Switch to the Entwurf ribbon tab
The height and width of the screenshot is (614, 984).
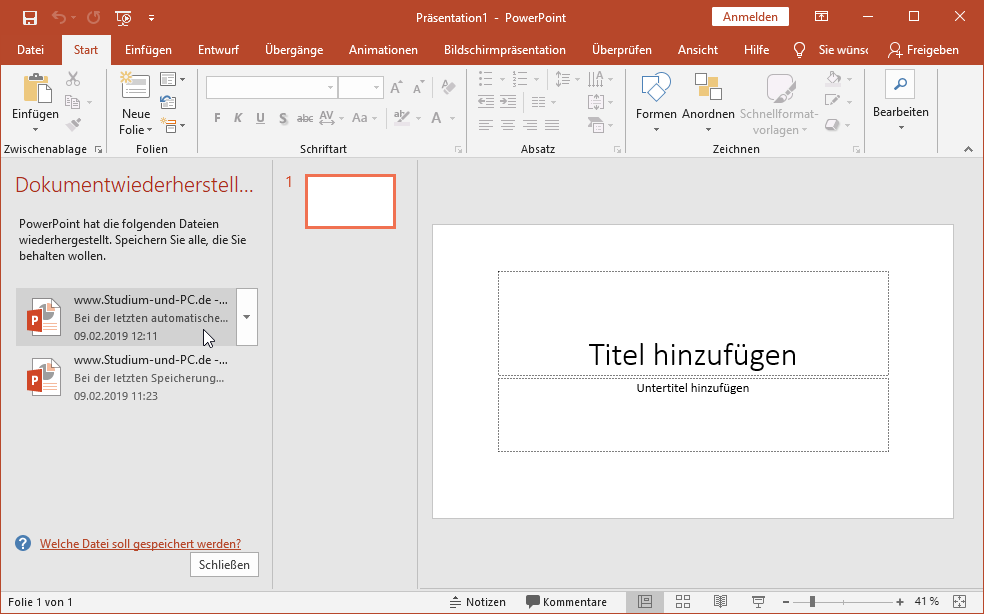[218, 50]
